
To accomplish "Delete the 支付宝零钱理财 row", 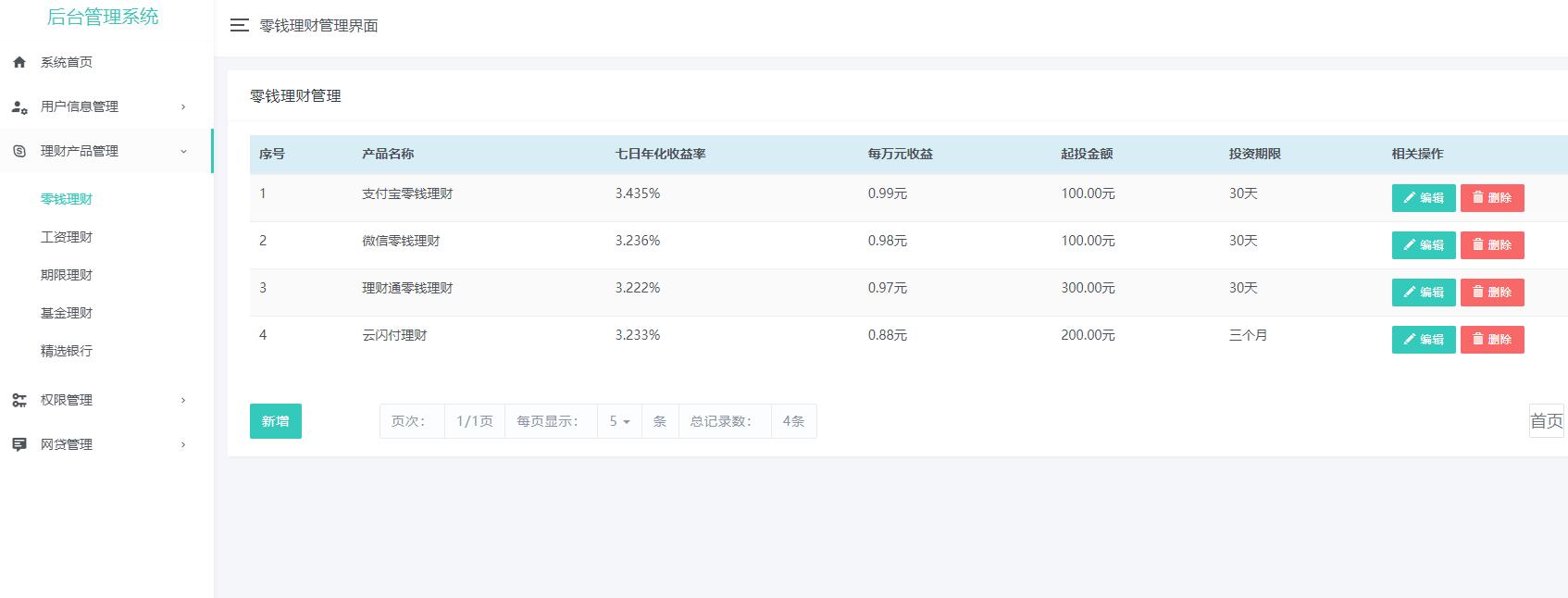I will pos(1492,198).
